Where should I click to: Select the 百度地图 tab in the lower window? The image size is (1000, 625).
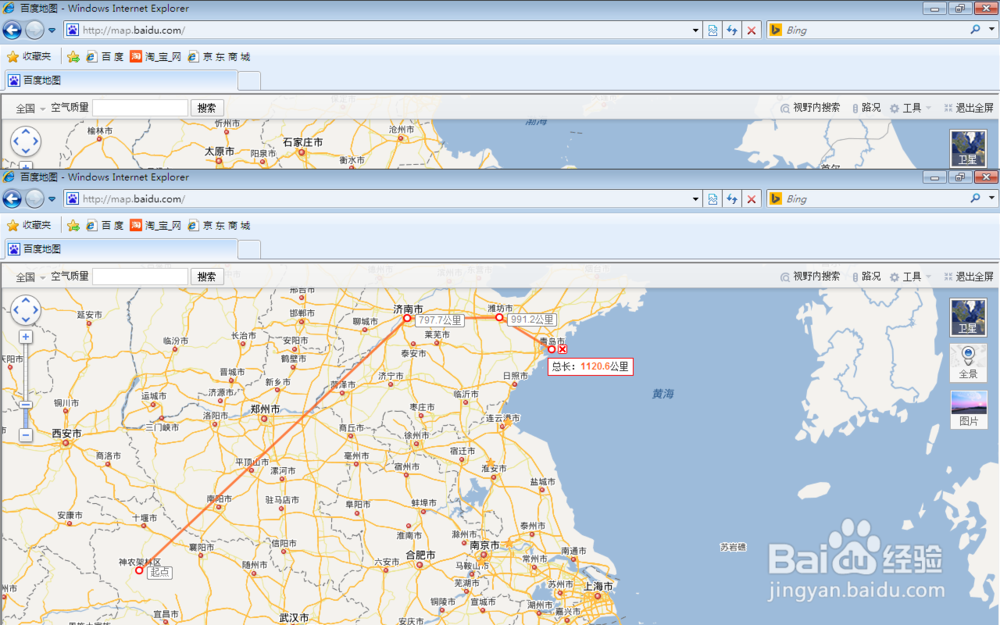121,249
